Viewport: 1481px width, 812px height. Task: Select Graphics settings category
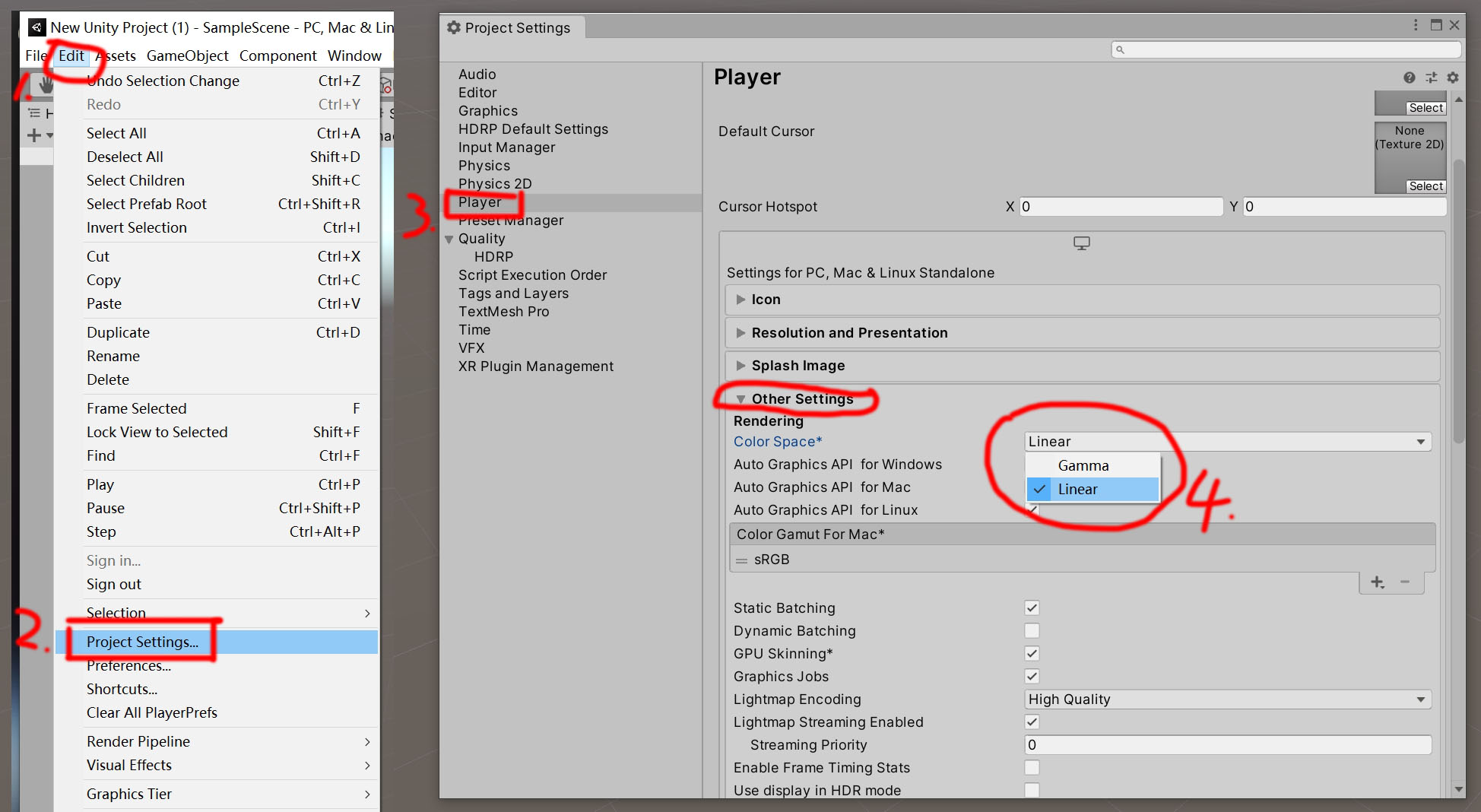(x=487, y=111)
